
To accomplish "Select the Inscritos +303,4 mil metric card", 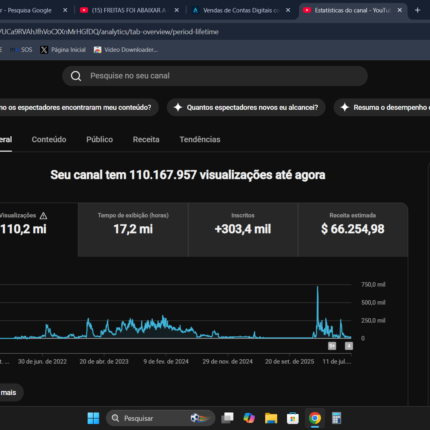I will 243,230.
